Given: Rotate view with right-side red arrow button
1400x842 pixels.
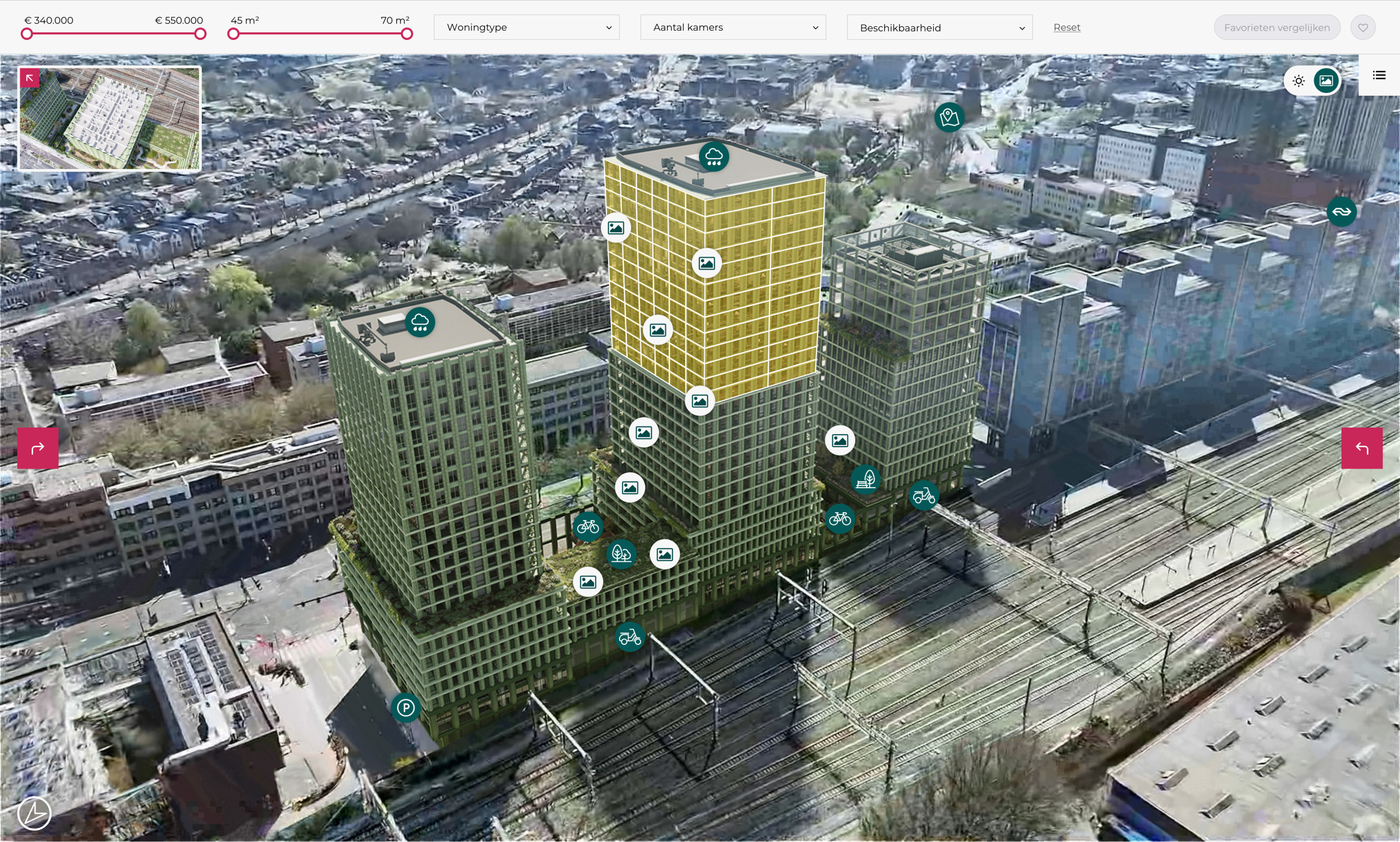Looking at the screenshot, I should pyautogui.click(x=1361, y=448).
